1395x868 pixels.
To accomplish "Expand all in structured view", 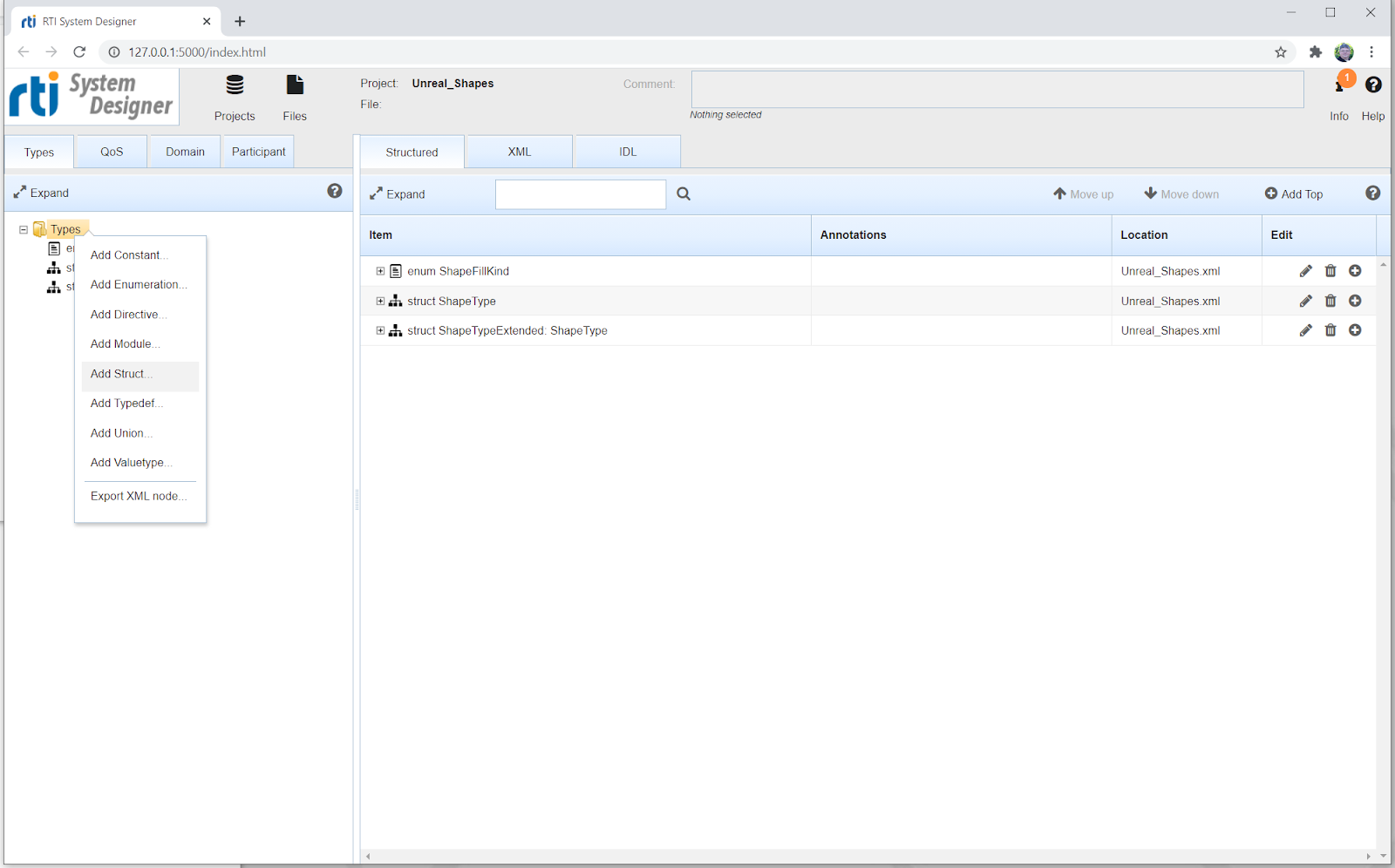I will 398,193.
